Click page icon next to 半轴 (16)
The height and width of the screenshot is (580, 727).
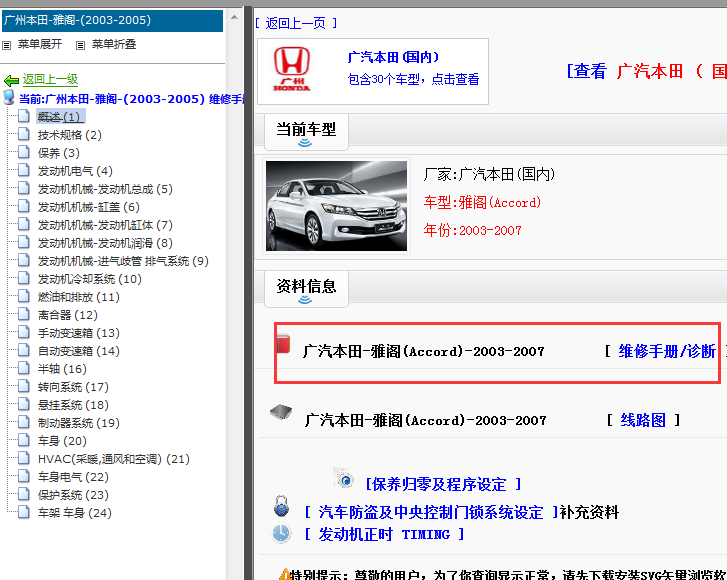coord(24,368)
